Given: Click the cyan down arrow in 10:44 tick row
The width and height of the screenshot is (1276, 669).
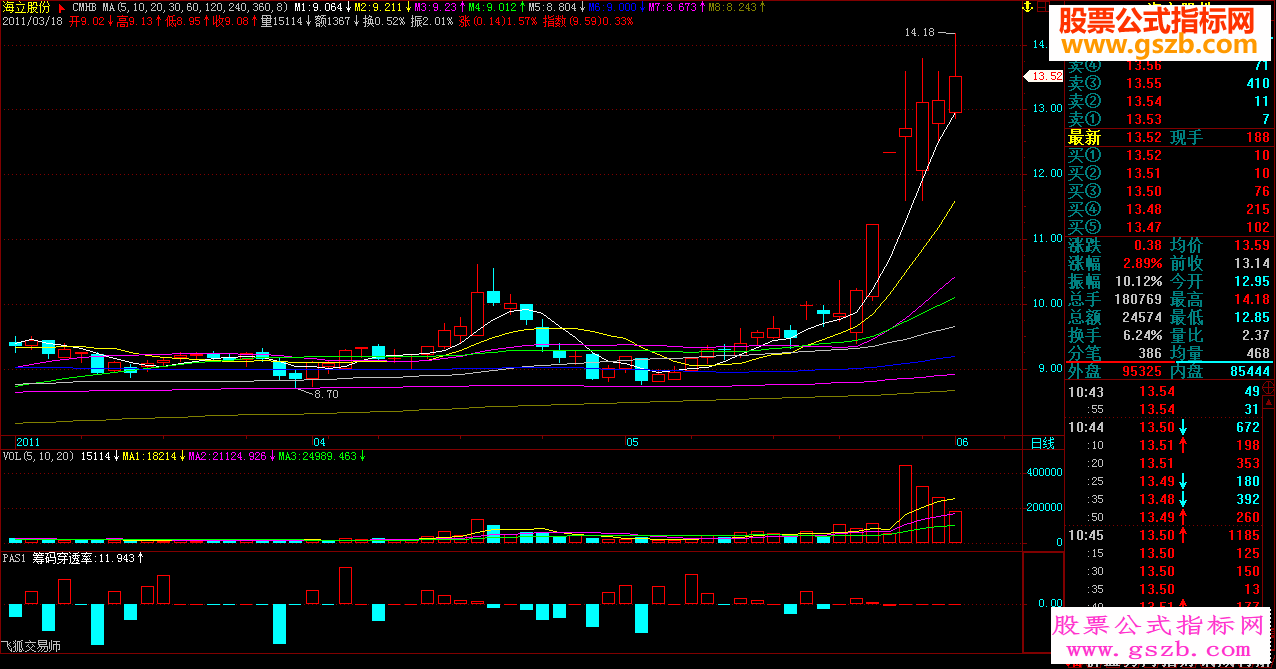Looking at the screenshot, I should pyautogui.click(x=1182, y=427).
